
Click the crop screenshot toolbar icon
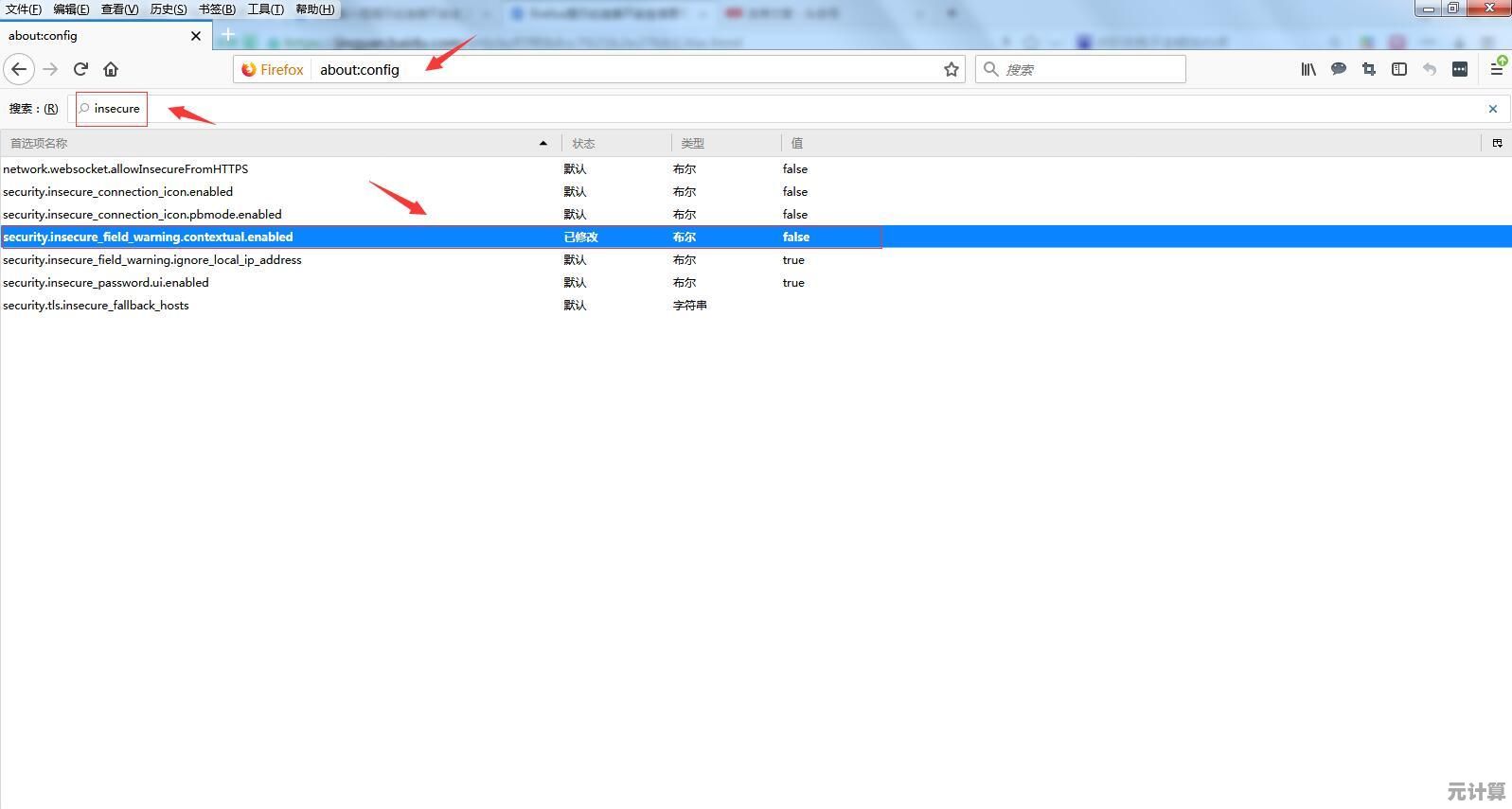click(1368, 69)
